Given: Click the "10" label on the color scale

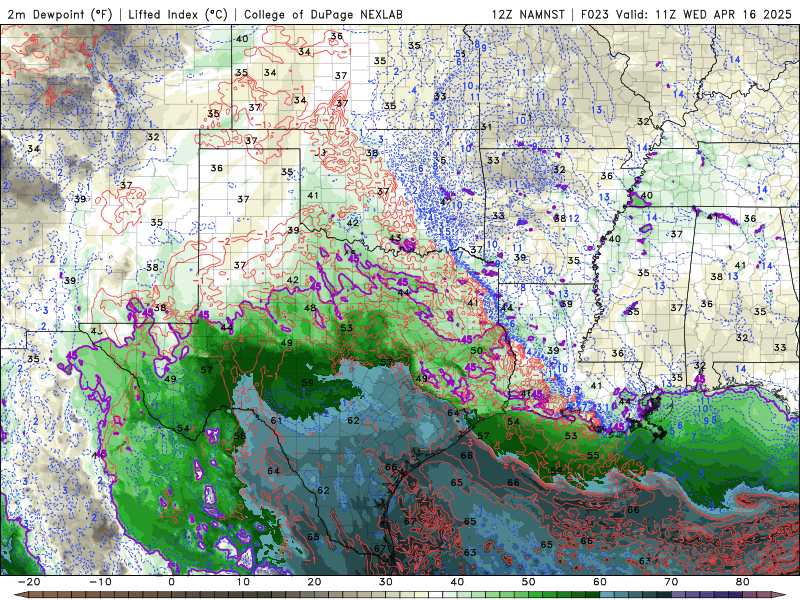Looking at the screenshot, I should click(243, 582).
